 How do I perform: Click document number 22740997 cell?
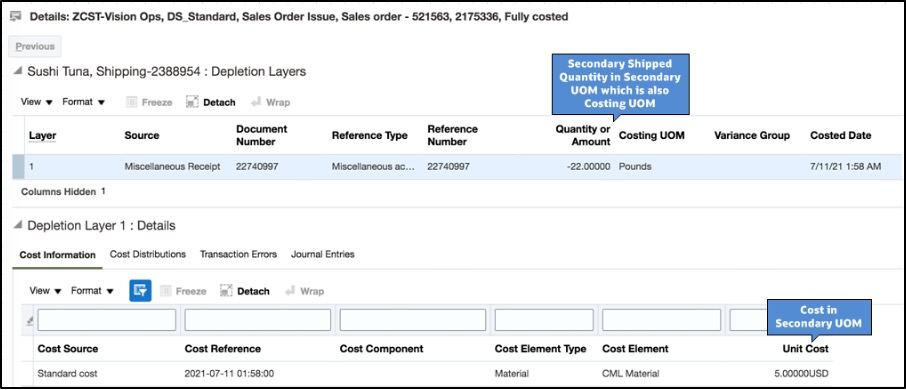[257, 166]
